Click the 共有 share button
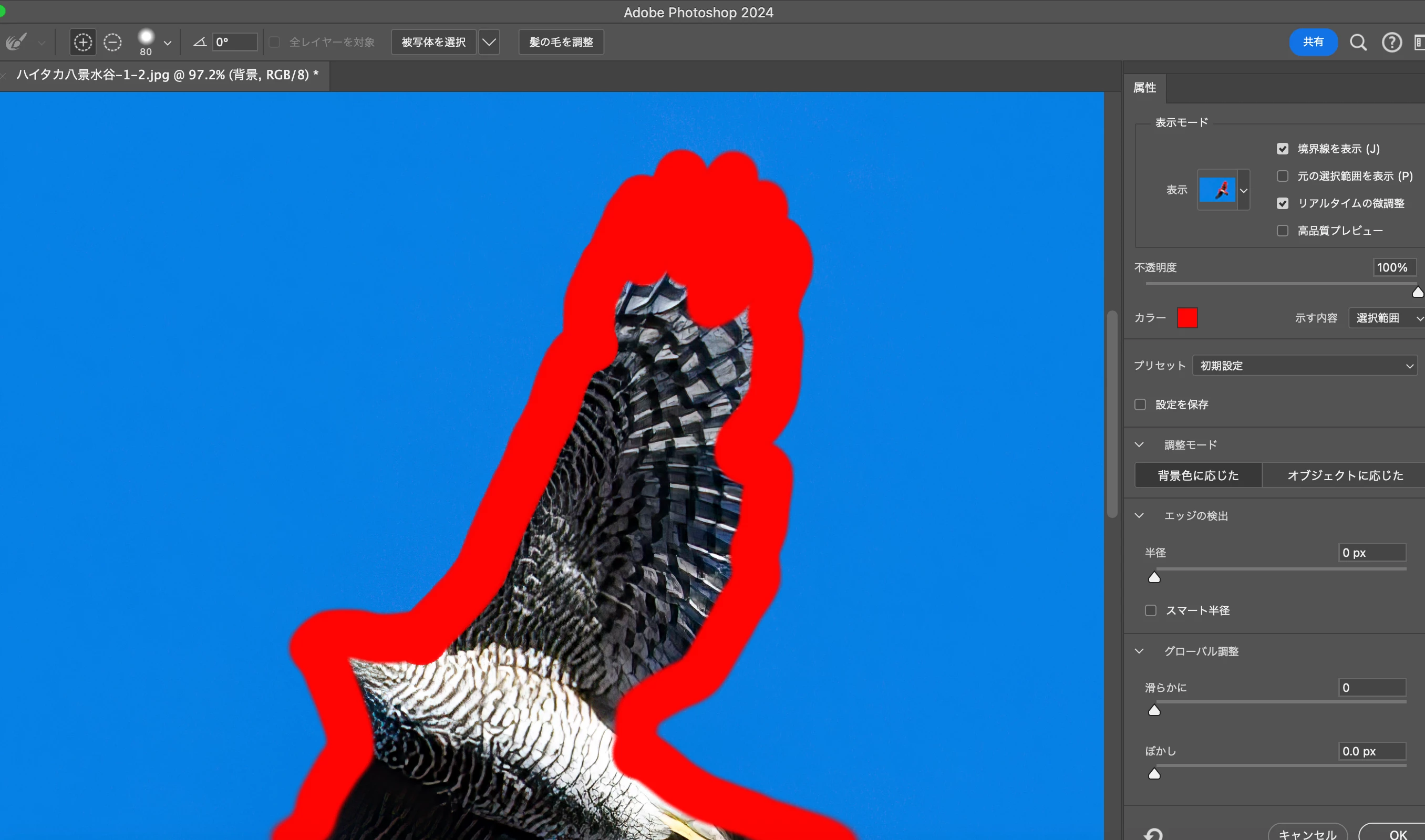This screenshot has height=840, width=1425. 1313,42
